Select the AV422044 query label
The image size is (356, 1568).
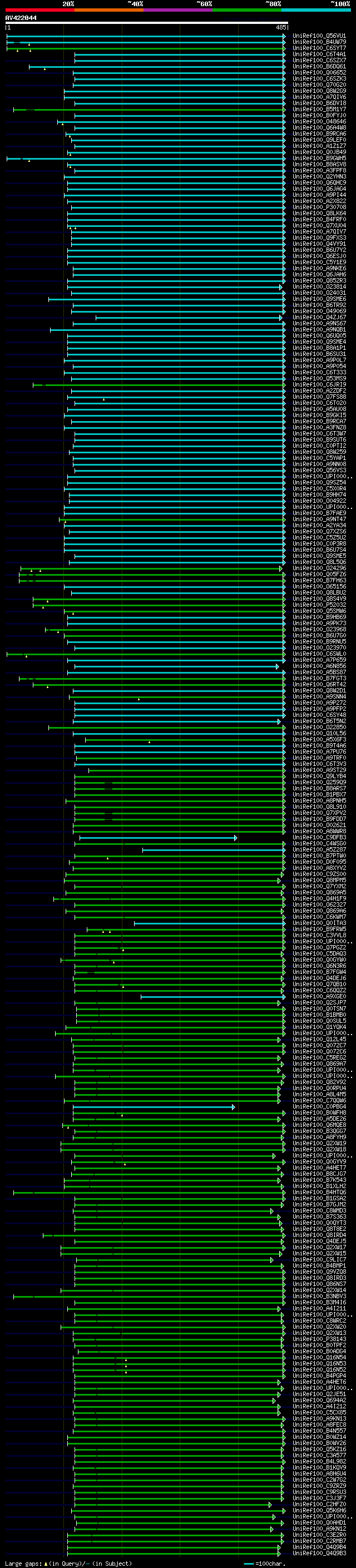(x=21, y=18)
